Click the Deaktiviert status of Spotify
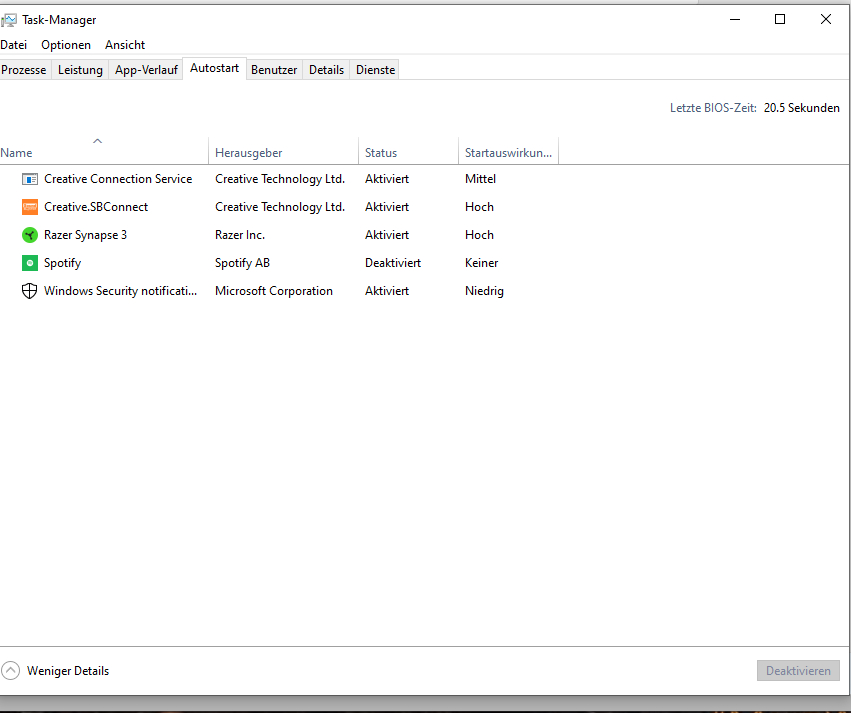851x713 pixels. [393, 263]
